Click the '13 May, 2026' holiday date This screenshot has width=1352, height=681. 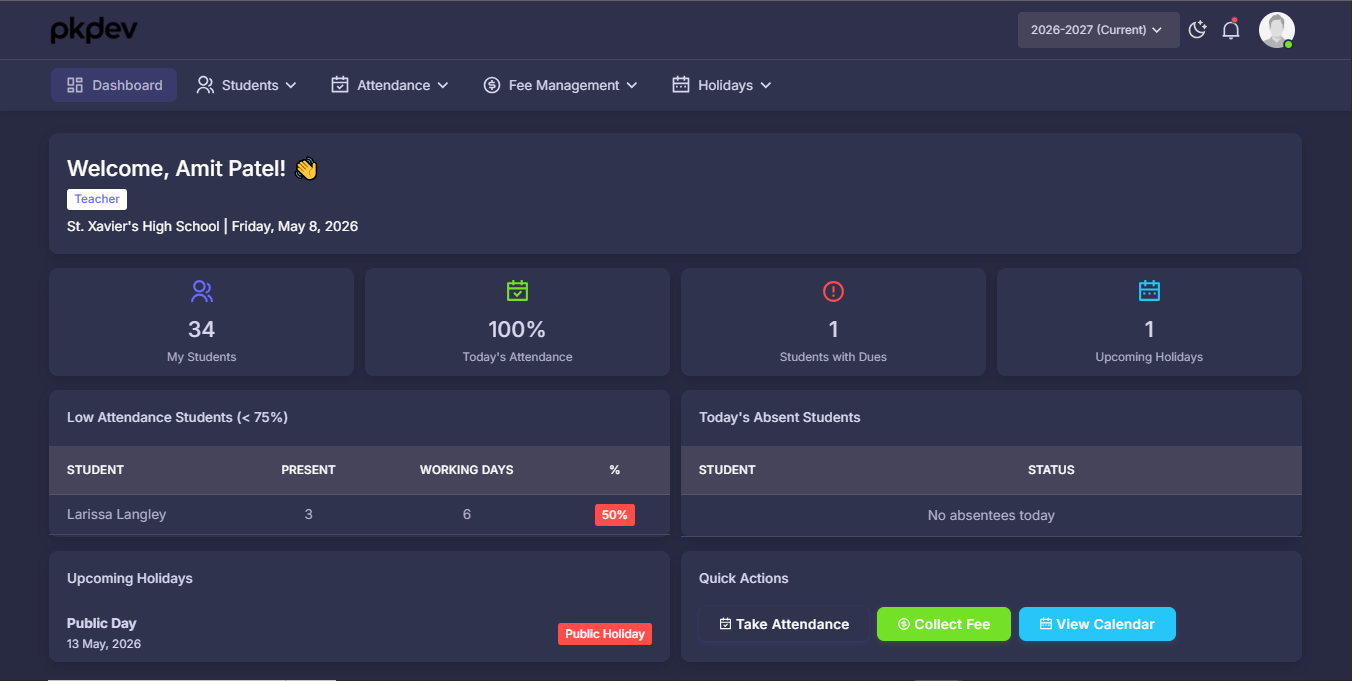[x=104, y=644]
